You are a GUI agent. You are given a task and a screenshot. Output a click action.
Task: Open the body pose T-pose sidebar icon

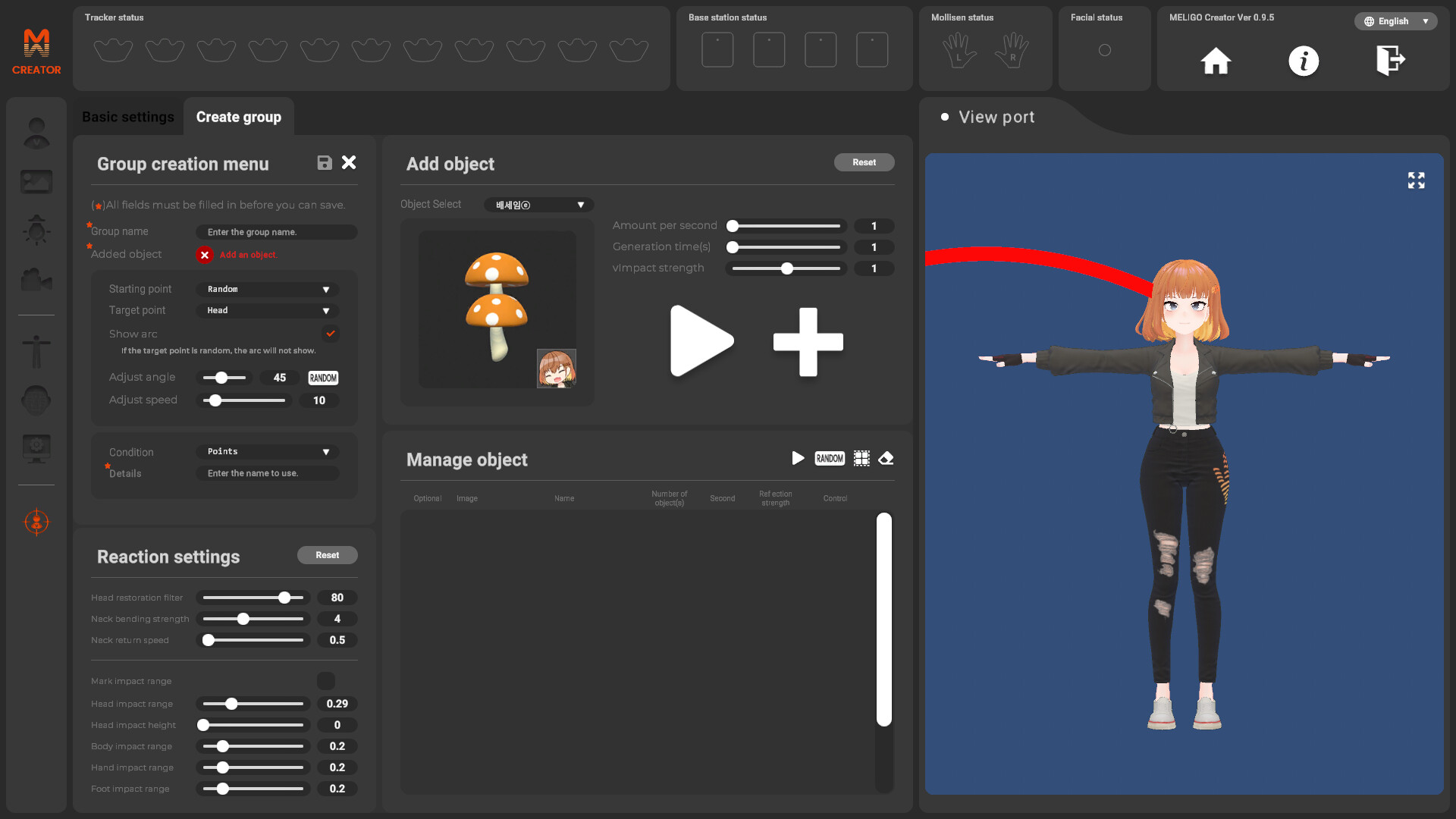36,352
